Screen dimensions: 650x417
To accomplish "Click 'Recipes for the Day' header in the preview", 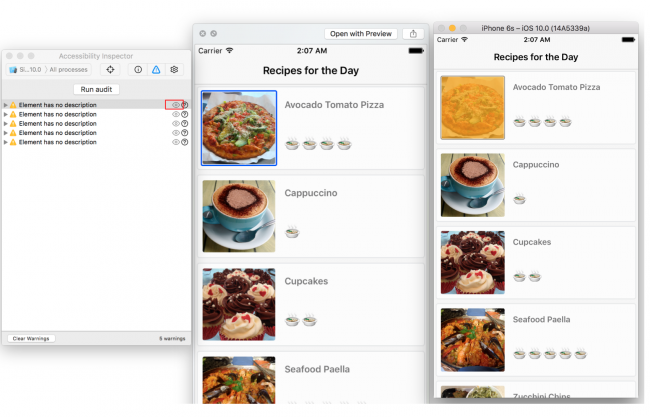I will click(311, 70).
